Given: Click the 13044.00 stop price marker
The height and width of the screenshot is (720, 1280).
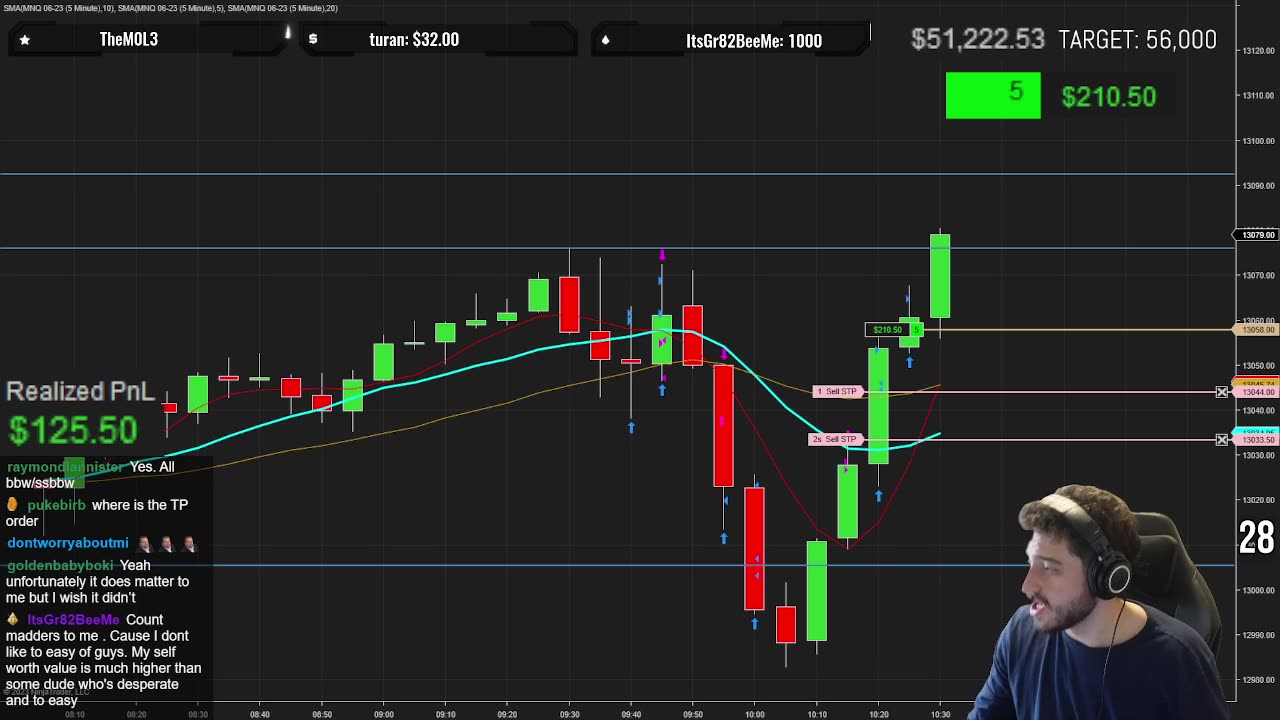Looking at the screenshot, I should (x=1257, y=392).
